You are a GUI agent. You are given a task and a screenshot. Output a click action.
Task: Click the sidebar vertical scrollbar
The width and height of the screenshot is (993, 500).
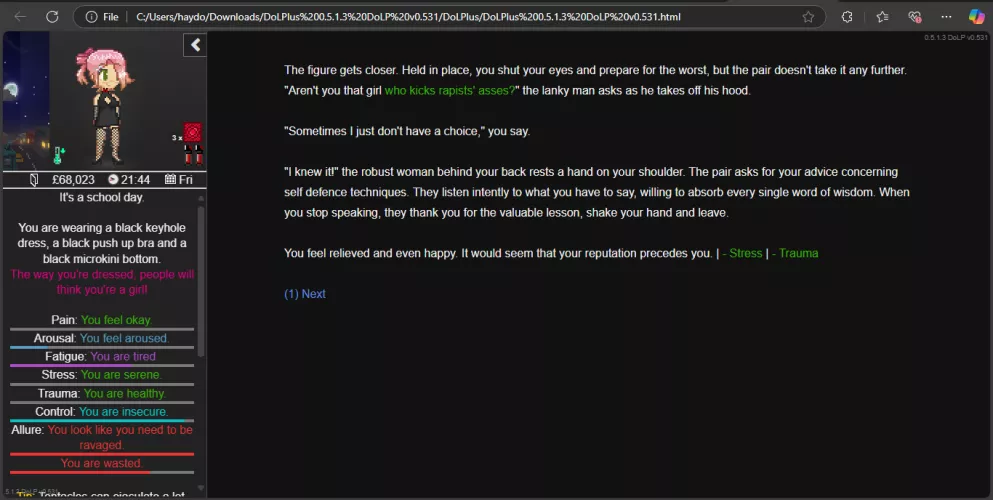201,280
